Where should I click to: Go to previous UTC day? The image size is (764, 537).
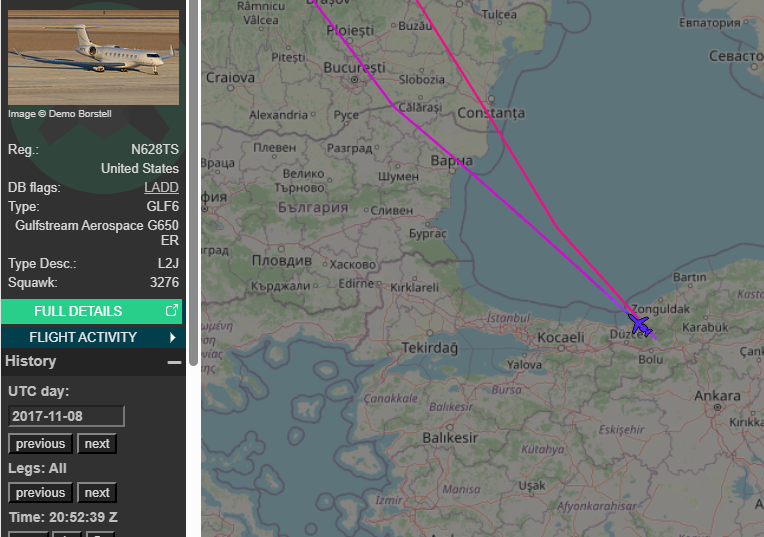pyautogui.click(x=40, y=444)
